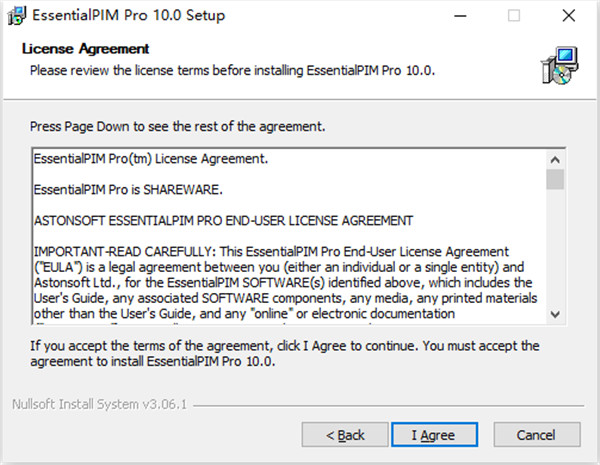
Task: Click the empty scrollbar track below the thumb
Action: pos(555,250)
